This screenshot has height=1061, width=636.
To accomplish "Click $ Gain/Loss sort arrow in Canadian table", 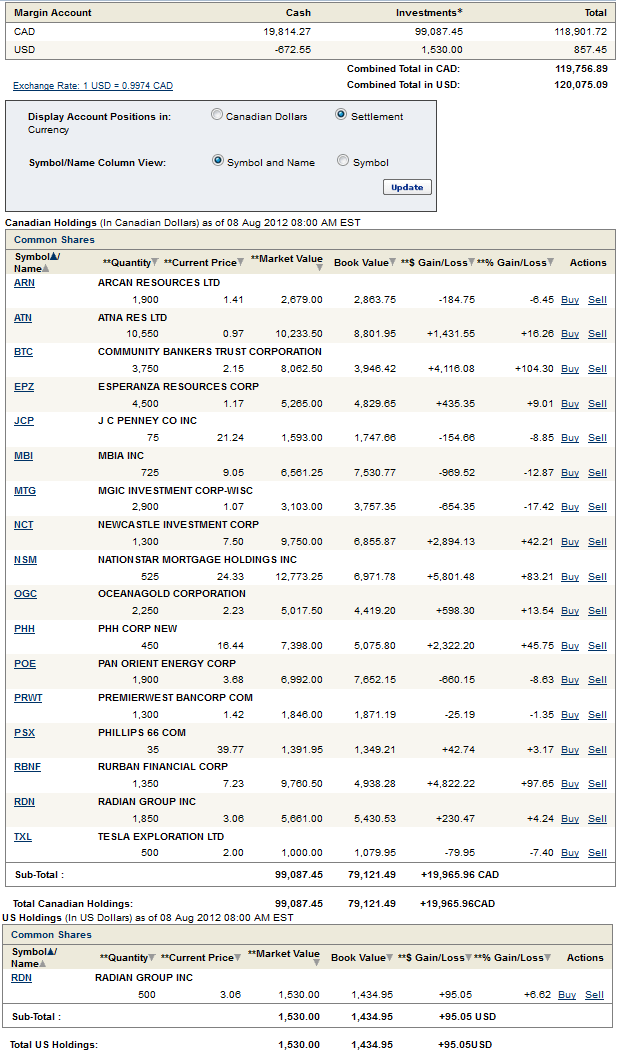I will click(x=471, y=263).
